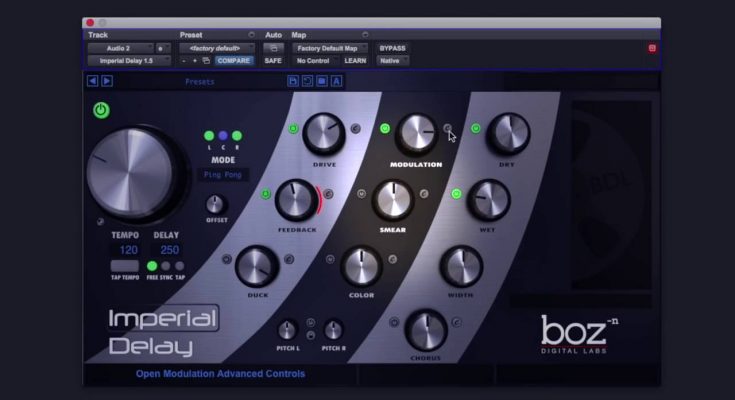Click the BYPASS button
735x400 pixels.
tap(392, 48)
